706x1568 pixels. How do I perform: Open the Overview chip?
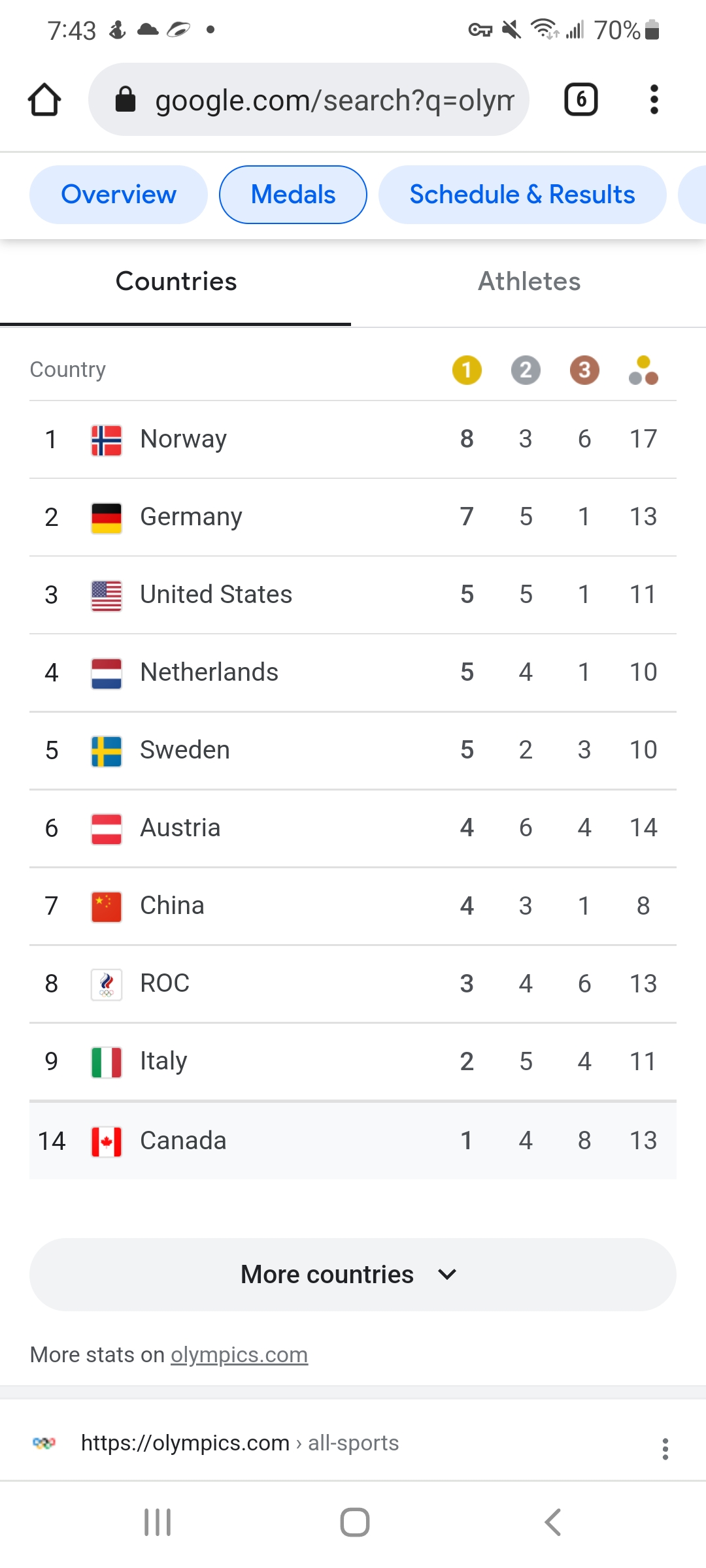(x=118, y=195)
